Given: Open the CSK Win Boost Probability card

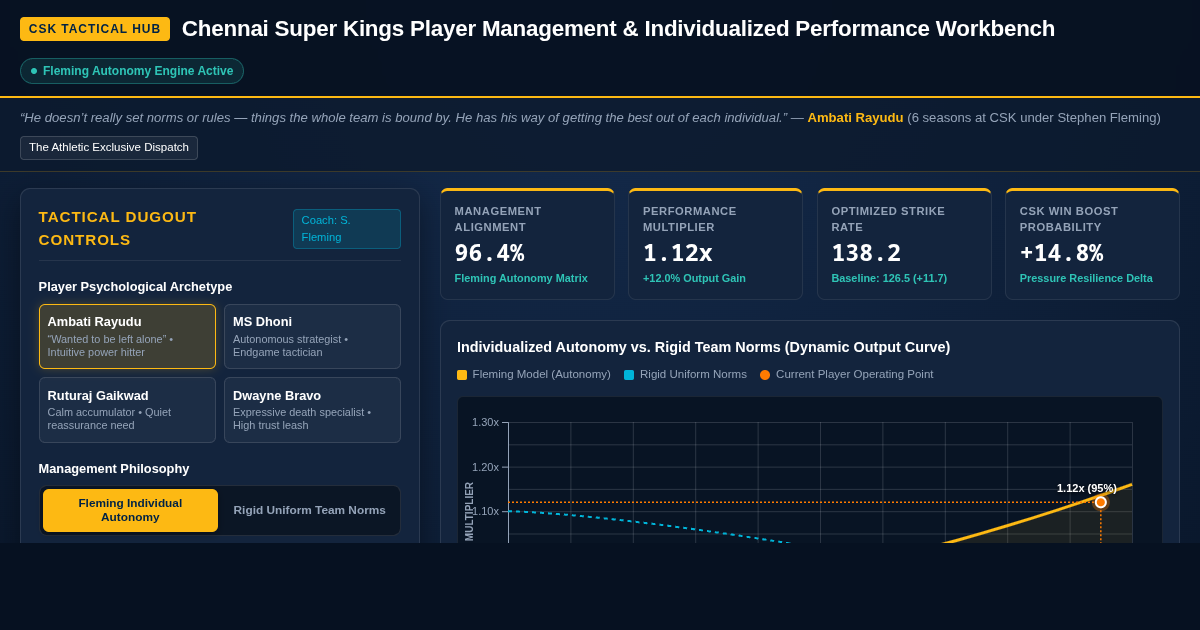Looking at the screenshot, I should 1093,244.
